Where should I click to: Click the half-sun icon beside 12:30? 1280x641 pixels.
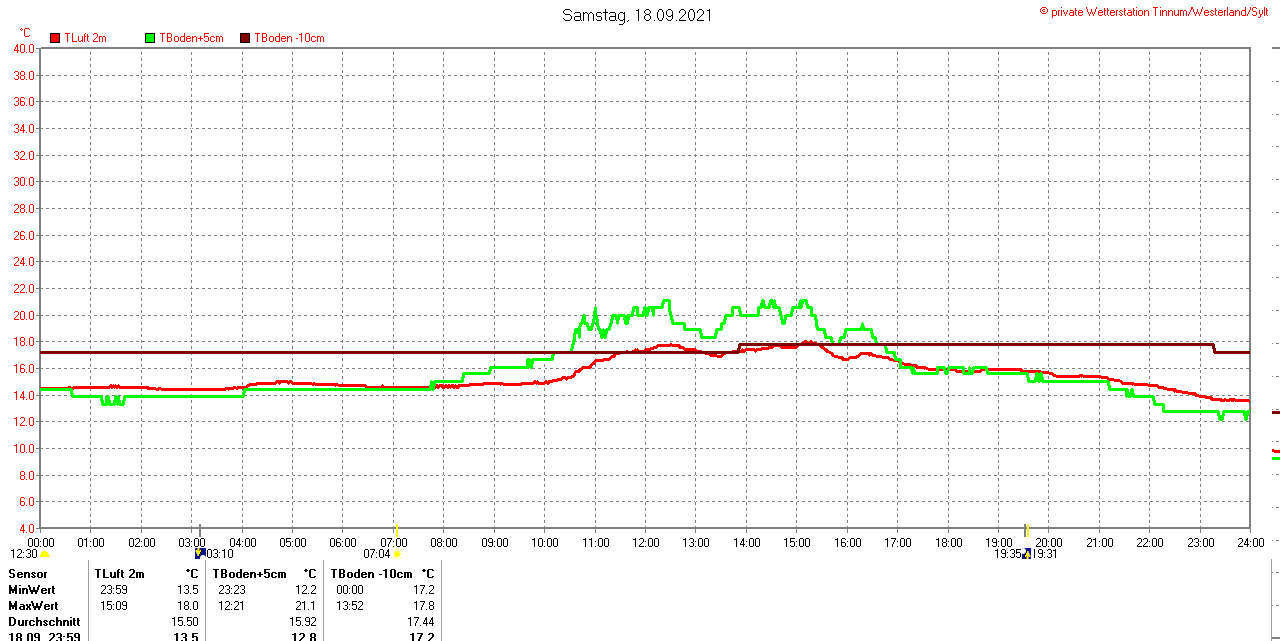[44, 554]
